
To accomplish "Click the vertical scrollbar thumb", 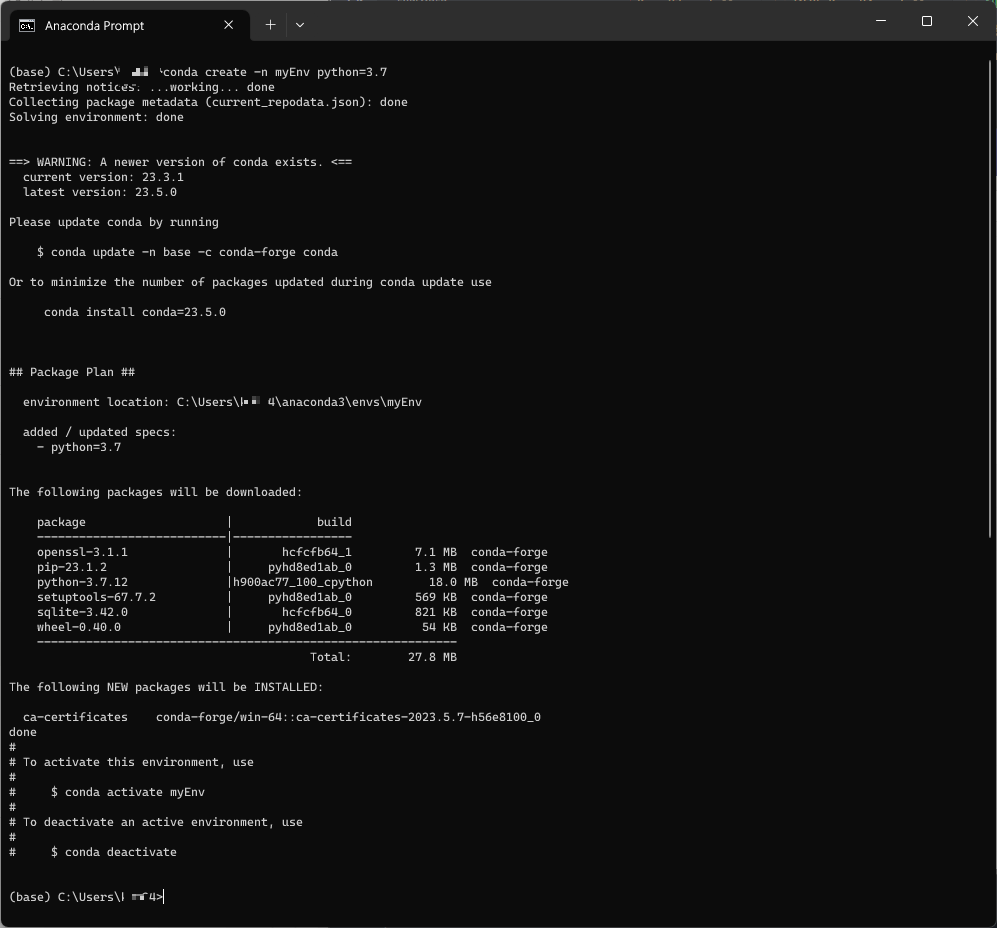I will (x=991, y=299).
